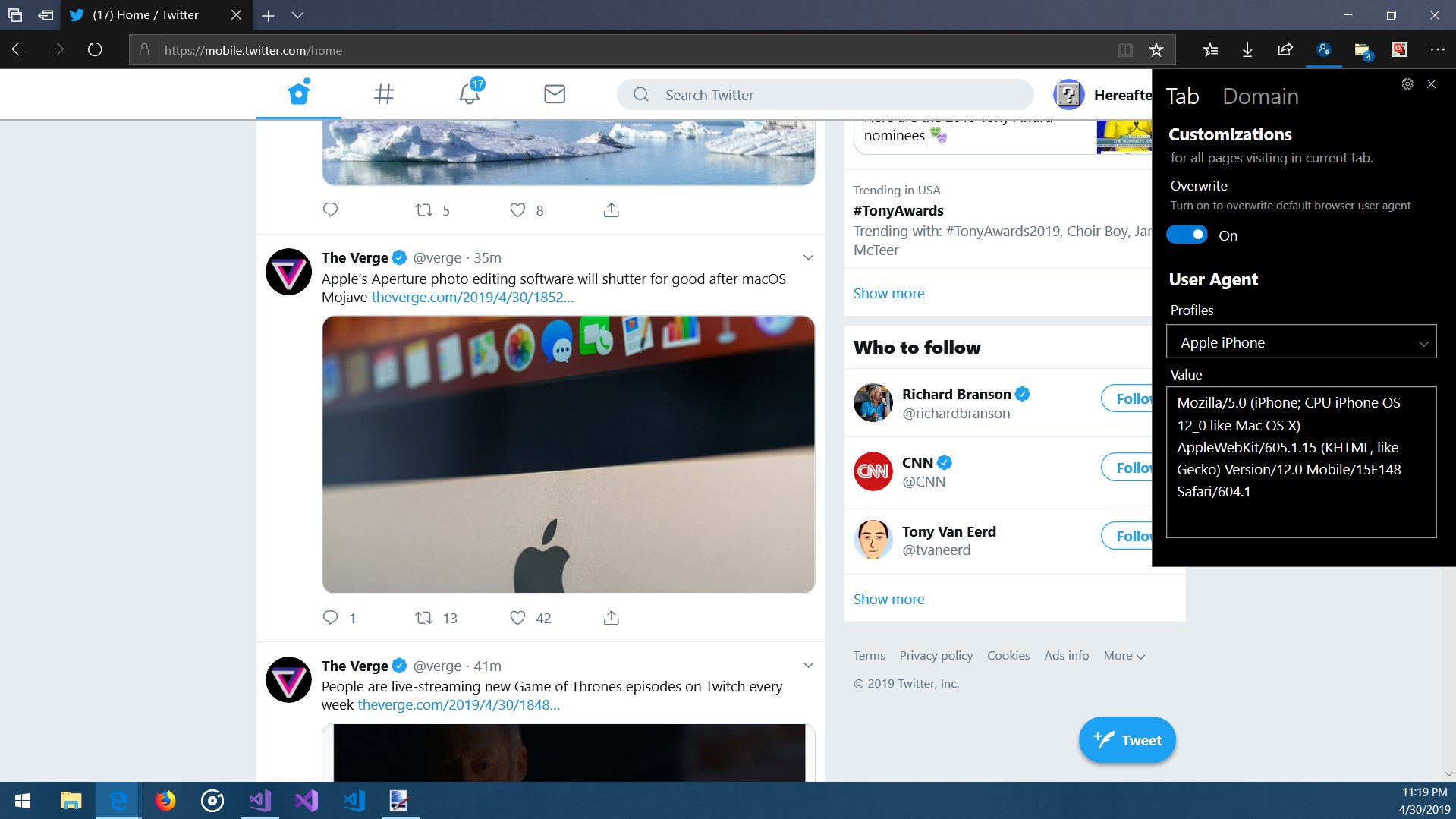The image size is (1456, 819).
Task: Open the taskbar clock and date
Action: point(1424,801)
